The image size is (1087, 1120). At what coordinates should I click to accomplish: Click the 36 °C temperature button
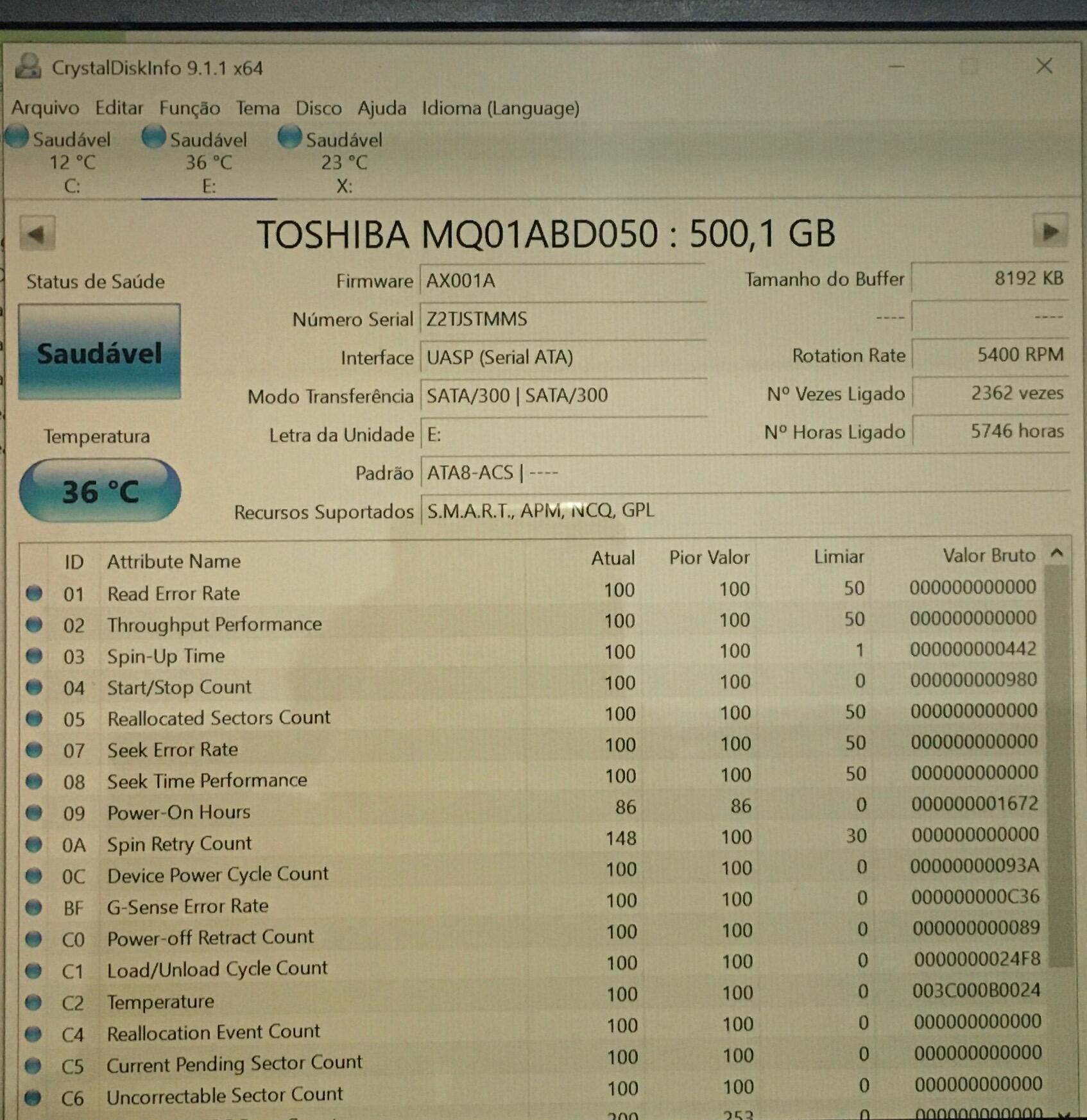click(x=100, y=491)
